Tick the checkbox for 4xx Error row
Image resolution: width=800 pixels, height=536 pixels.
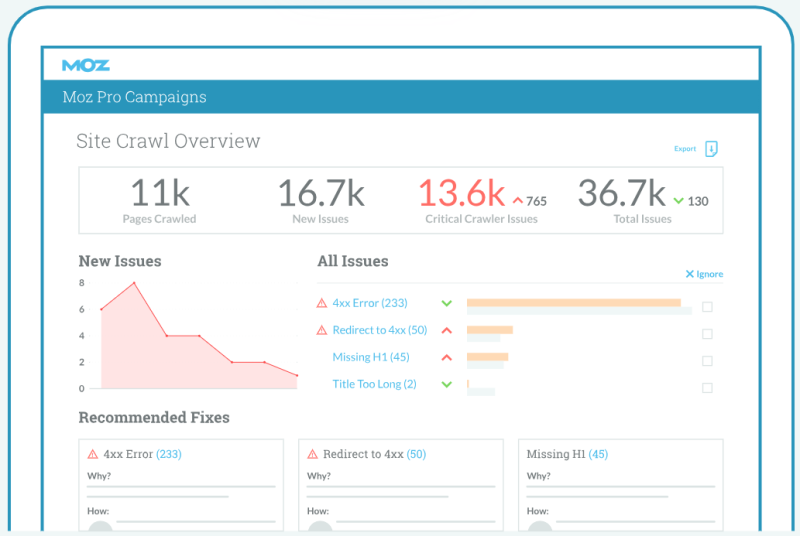707,307
